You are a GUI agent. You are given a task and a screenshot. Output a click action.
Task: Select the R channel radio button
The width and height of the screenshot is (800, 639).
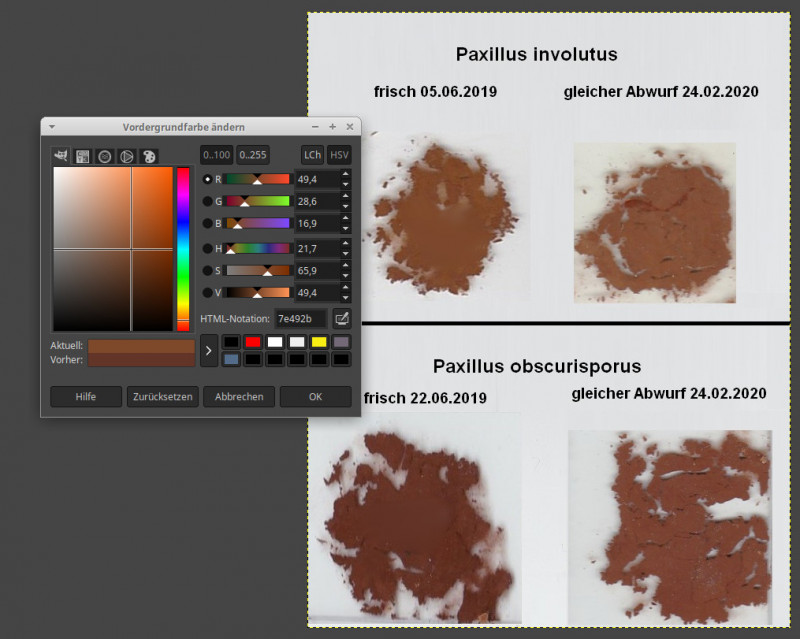tap(208, 179)
